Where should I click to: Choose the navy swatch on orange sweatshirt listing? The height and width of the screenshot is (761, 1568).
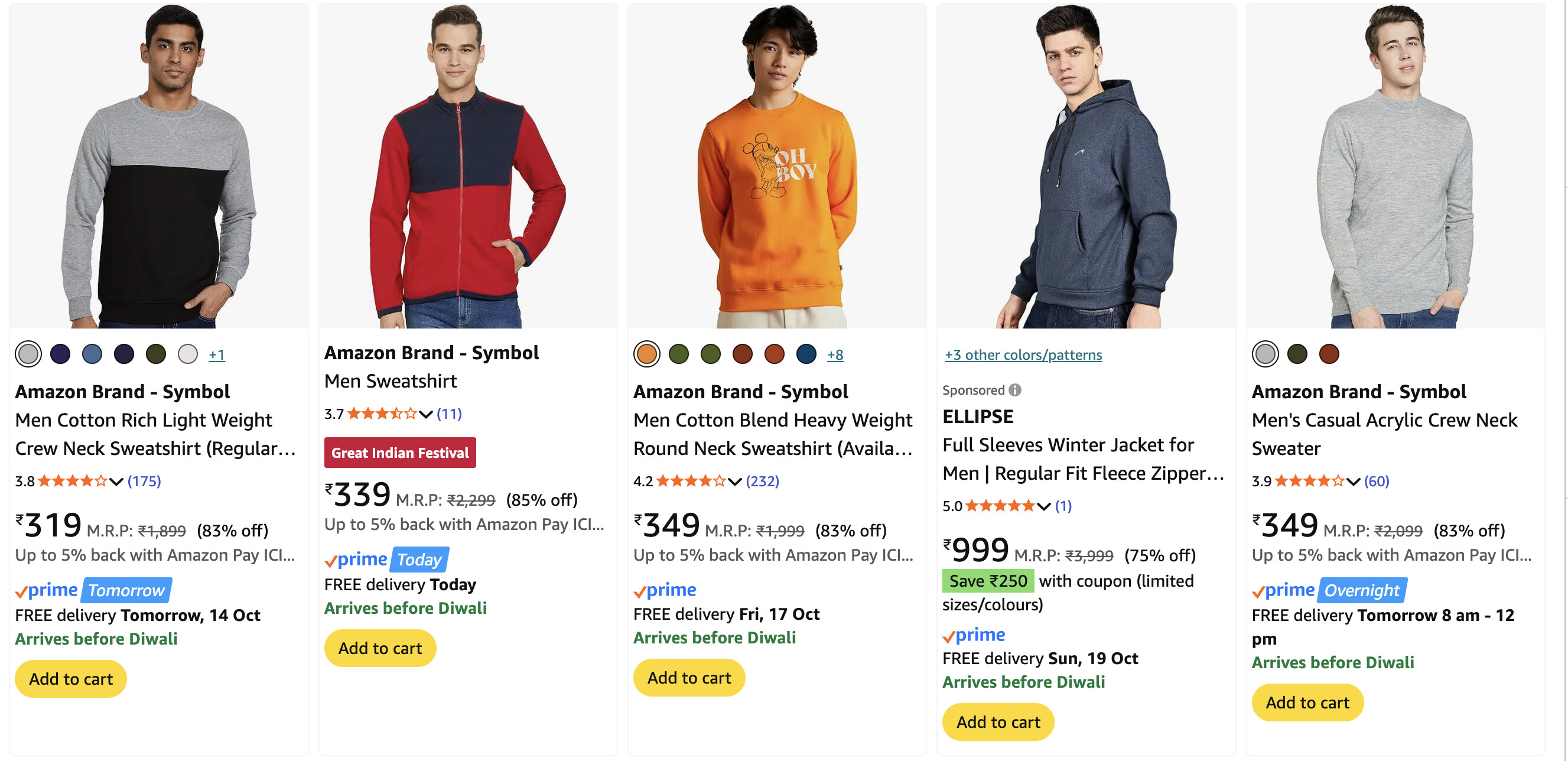806,355
